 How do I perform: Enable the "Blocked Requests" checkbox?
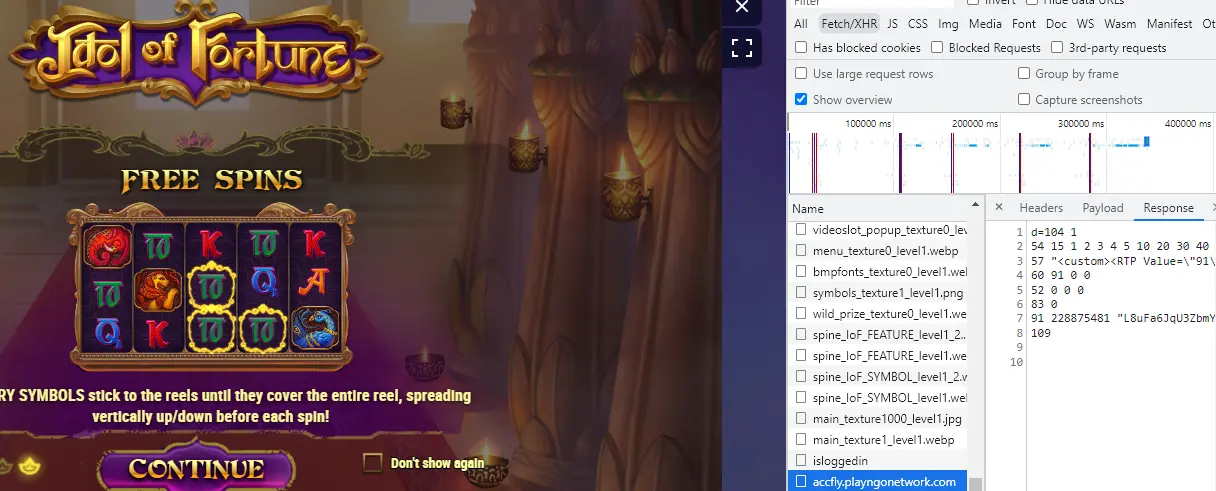(x=937, y=48)
